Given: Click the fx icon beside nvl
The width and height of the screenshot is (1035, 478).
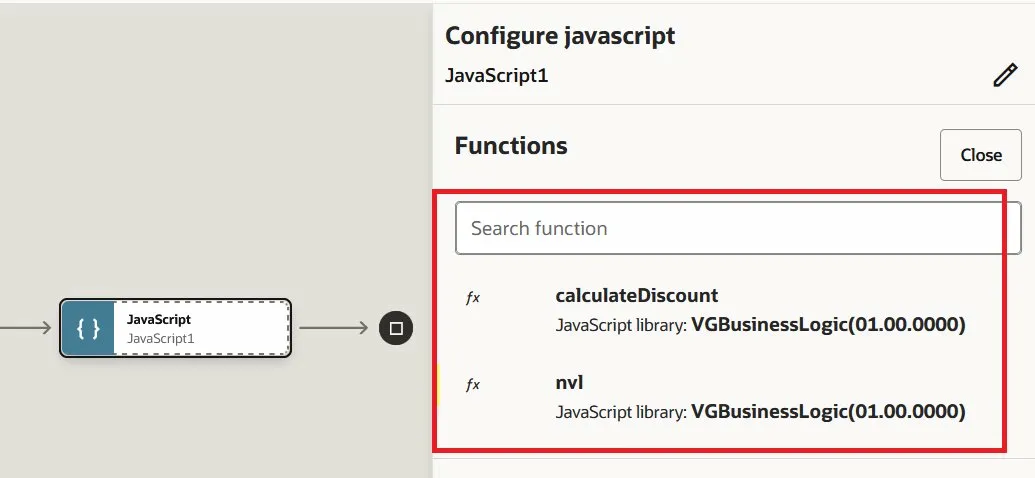Looking at the screenshot, I should [x=473, y=385].
